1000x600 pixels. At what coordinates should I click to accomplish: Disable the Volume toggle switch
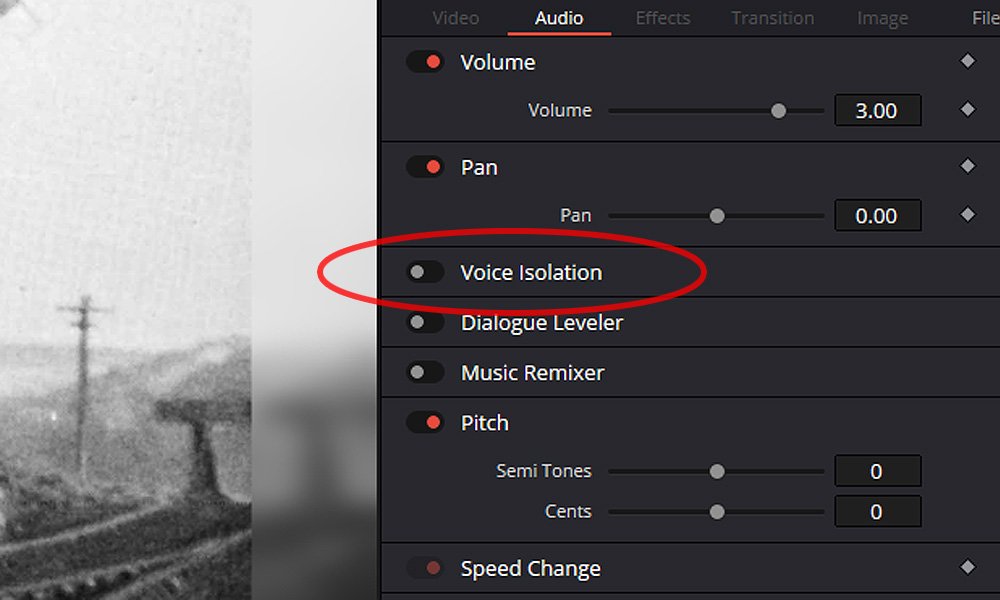(x=425, y=62)
